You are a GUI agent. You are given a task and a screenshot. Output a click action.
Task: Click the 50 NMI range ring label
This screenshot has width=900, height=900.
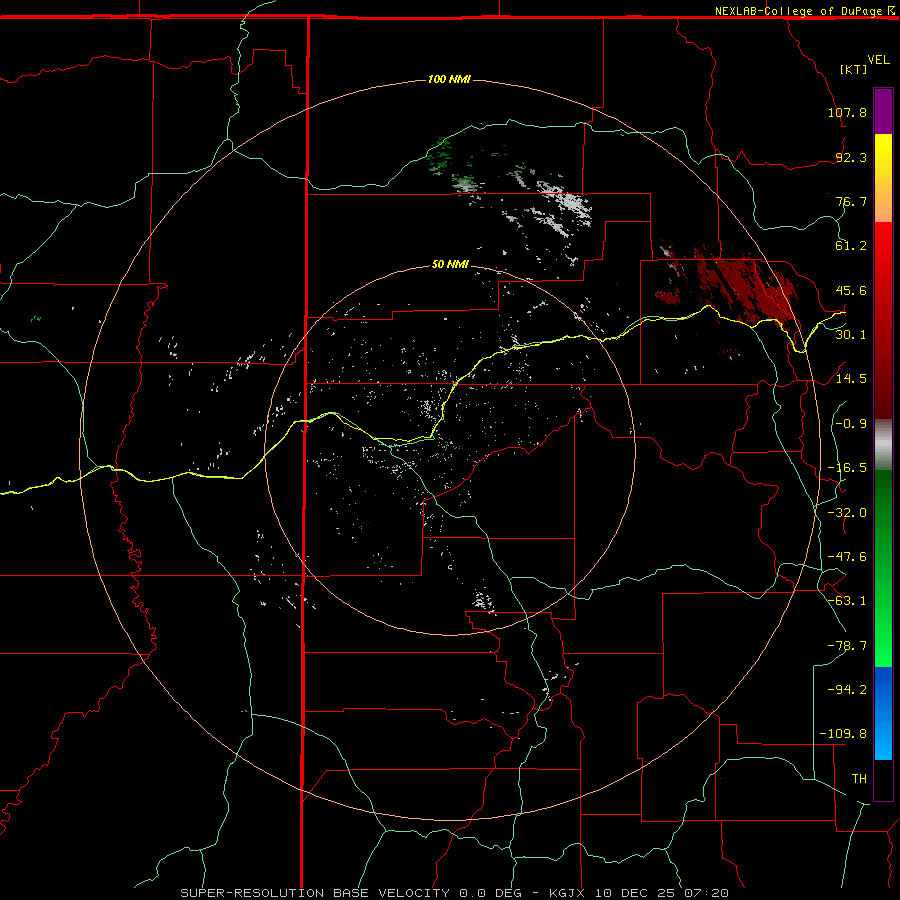[451, 265]
